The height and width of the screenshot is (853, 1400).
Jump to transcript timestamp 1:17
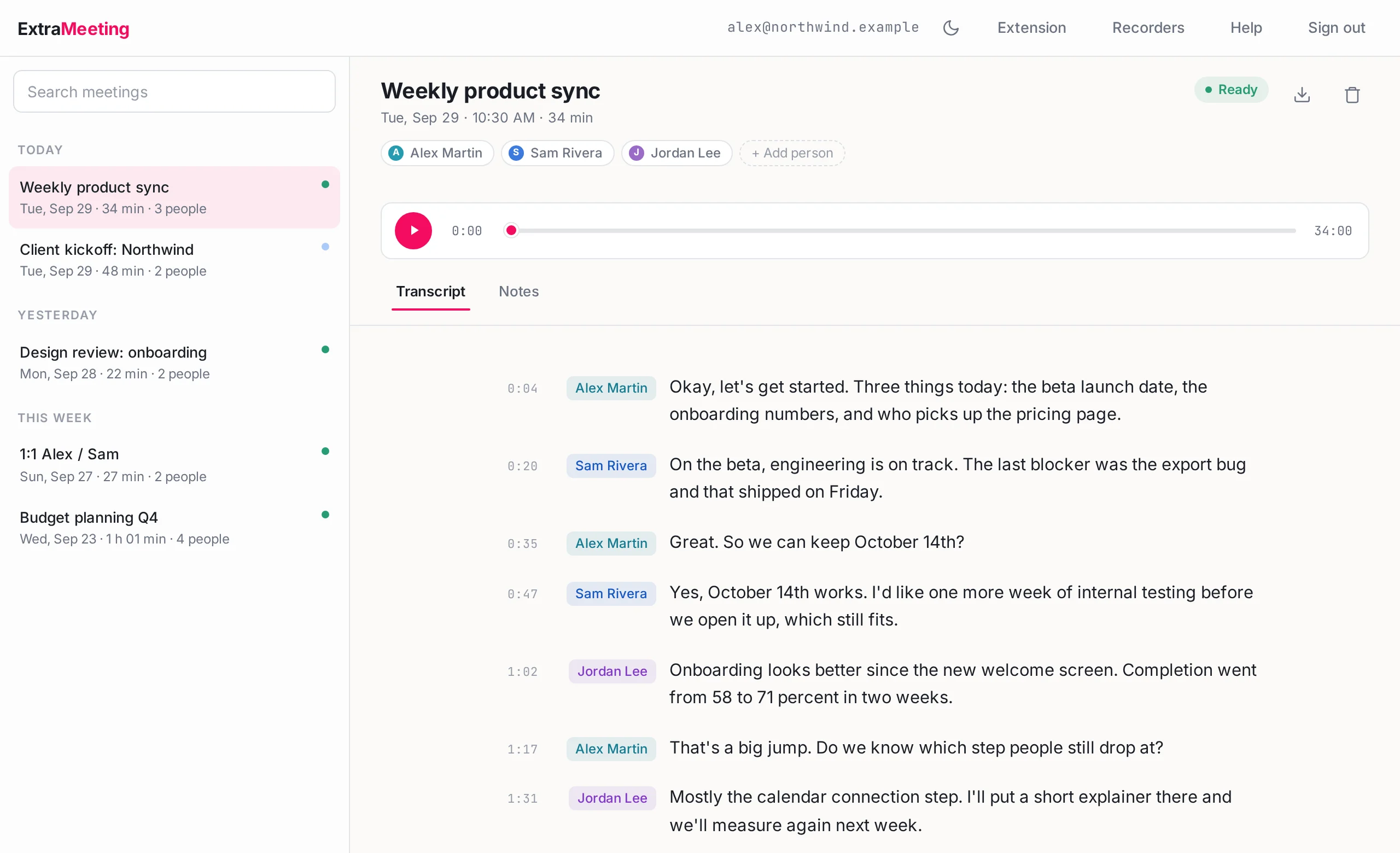point(522,750)
